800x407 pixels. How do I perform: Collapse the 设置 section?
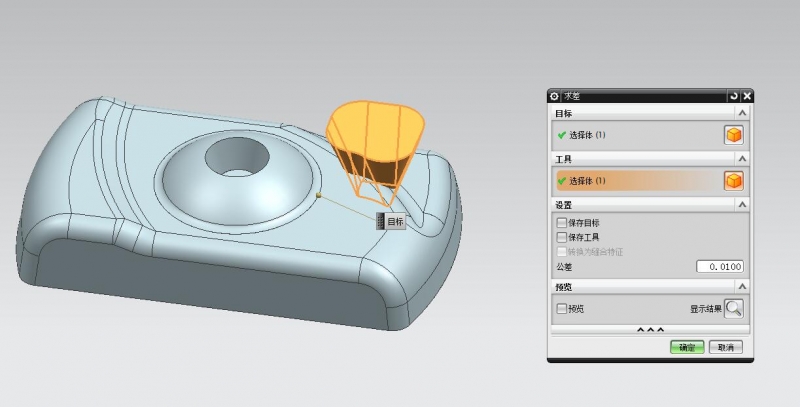point(742,204)
